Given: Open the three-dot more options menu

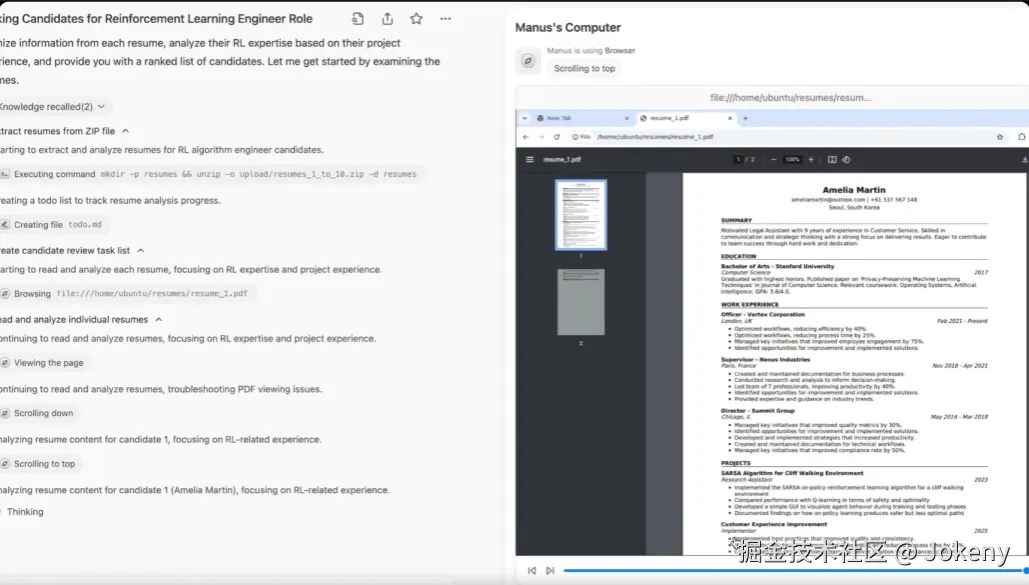Looking at the screenshot, I should [446, 19].
